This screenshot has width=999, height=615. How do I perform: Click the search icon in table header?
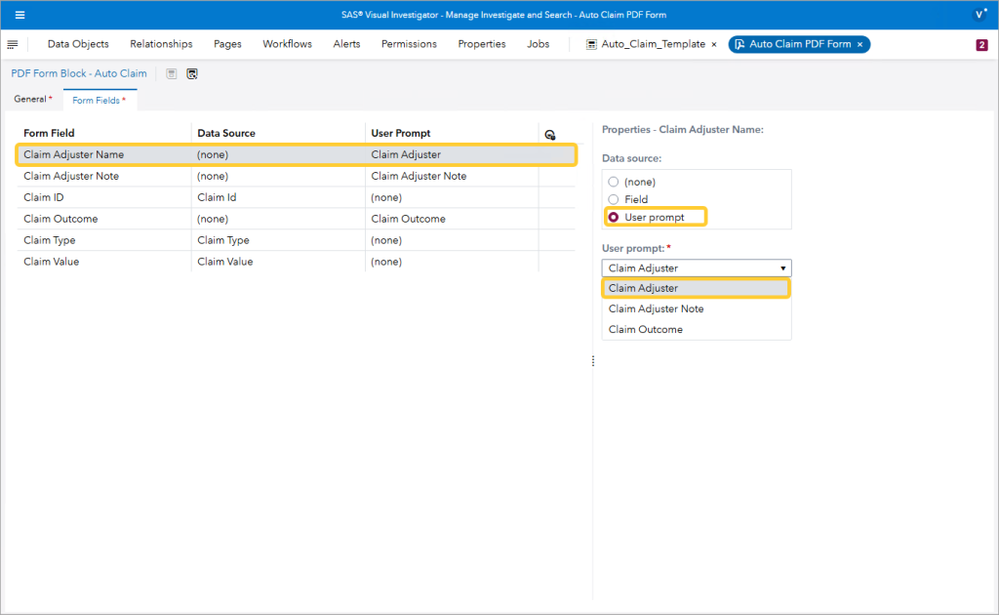(550, 134)
